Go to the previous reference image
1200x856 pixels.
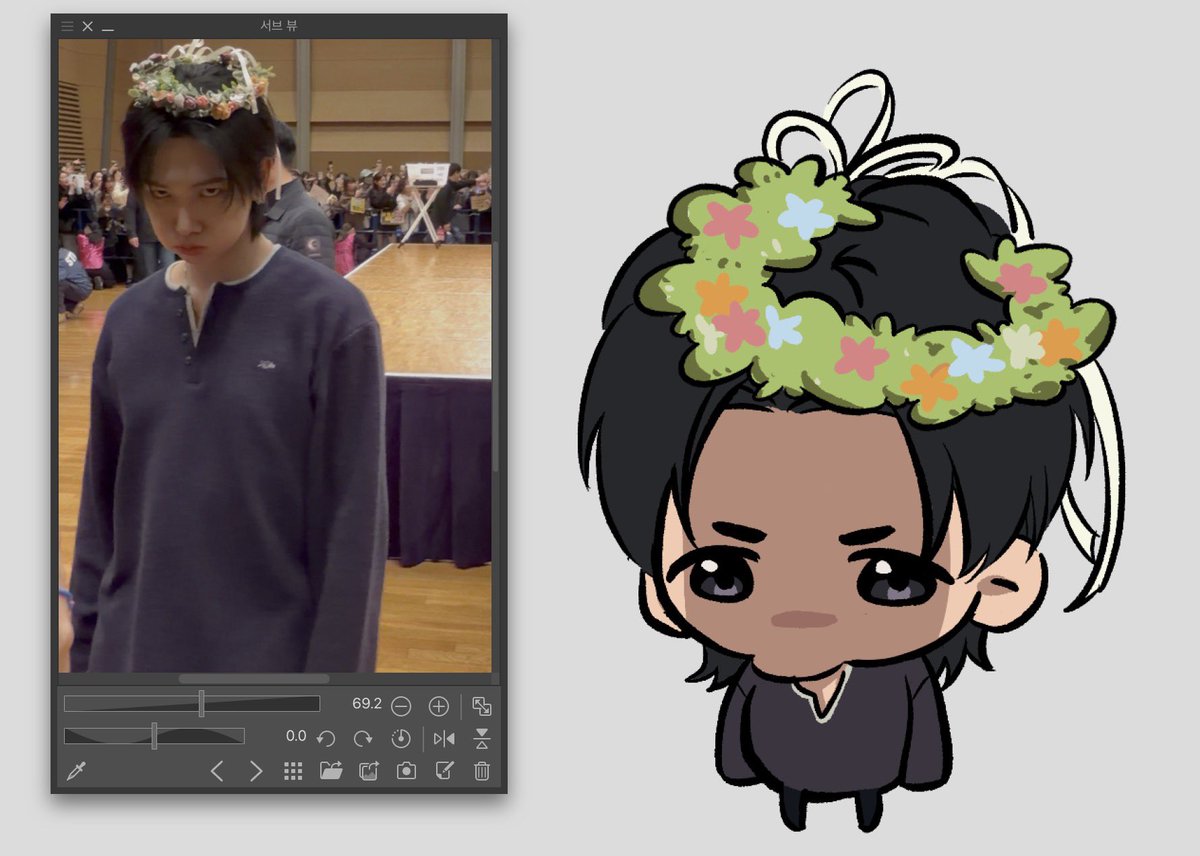tap(217, 771)
